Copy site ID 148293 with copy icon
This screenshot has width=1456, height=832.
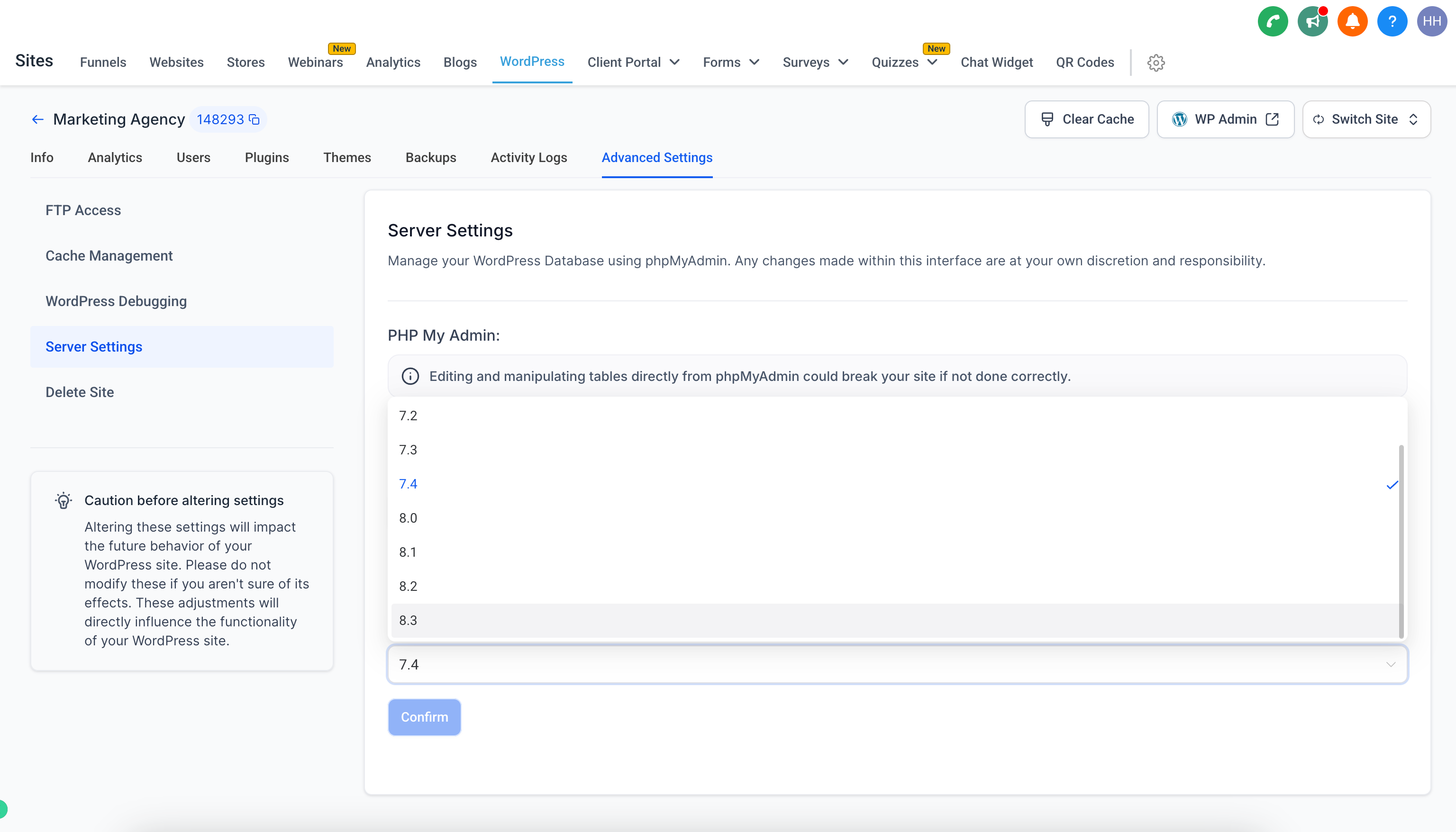click(x=255, y=119)
